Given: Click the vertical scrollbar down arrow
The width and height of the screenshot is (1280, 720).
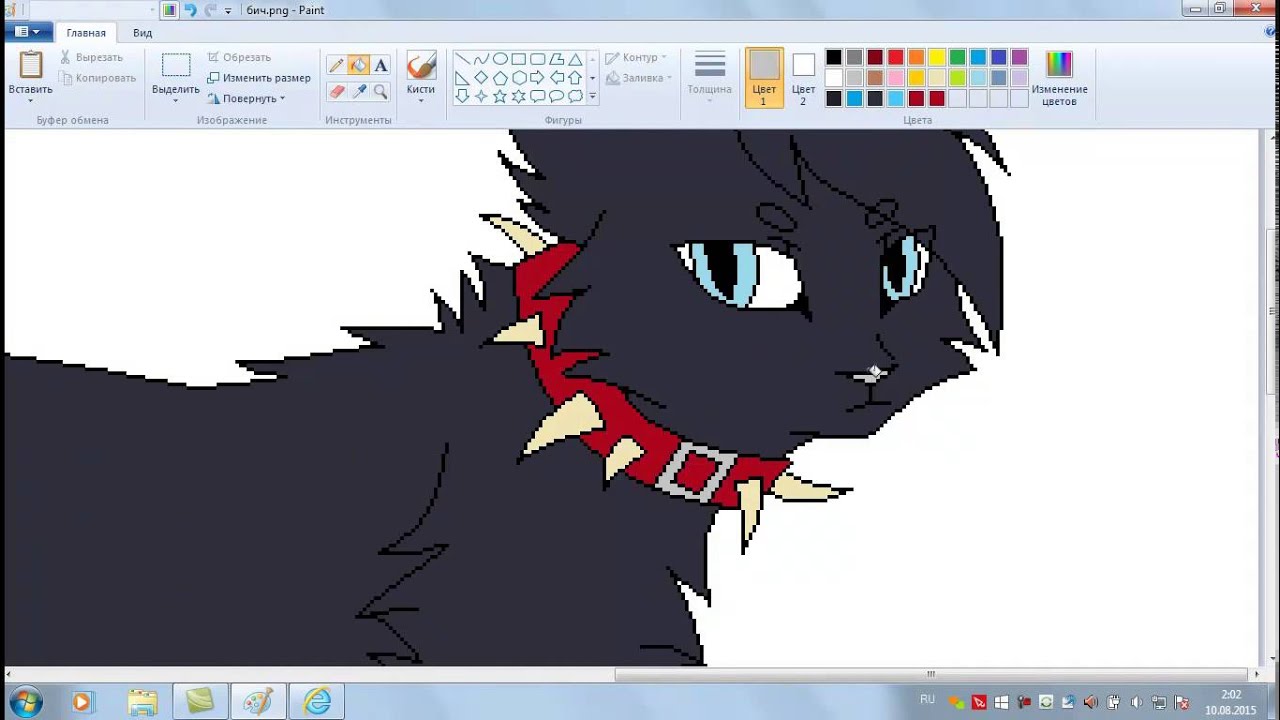Looking at the screenshot, I should coord(1271,660).
